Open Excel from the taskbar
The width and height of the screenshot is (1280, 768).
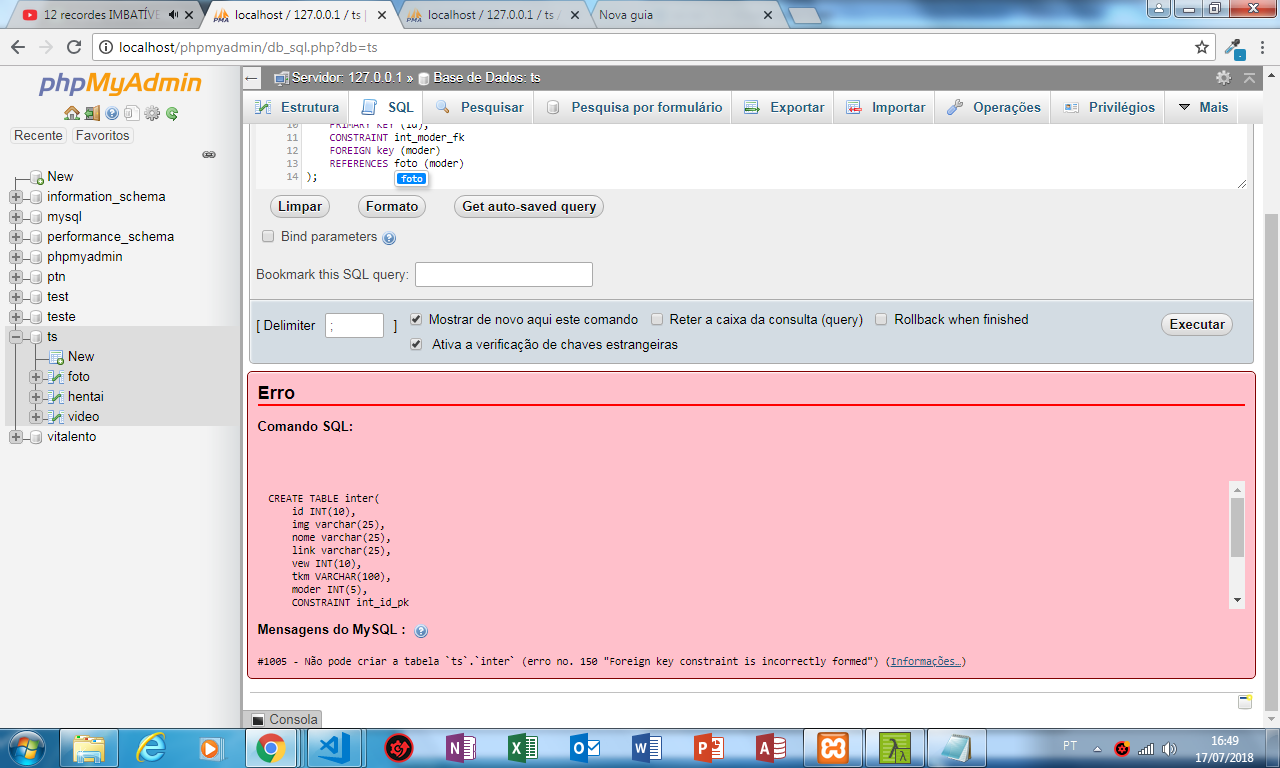(523, 747)
